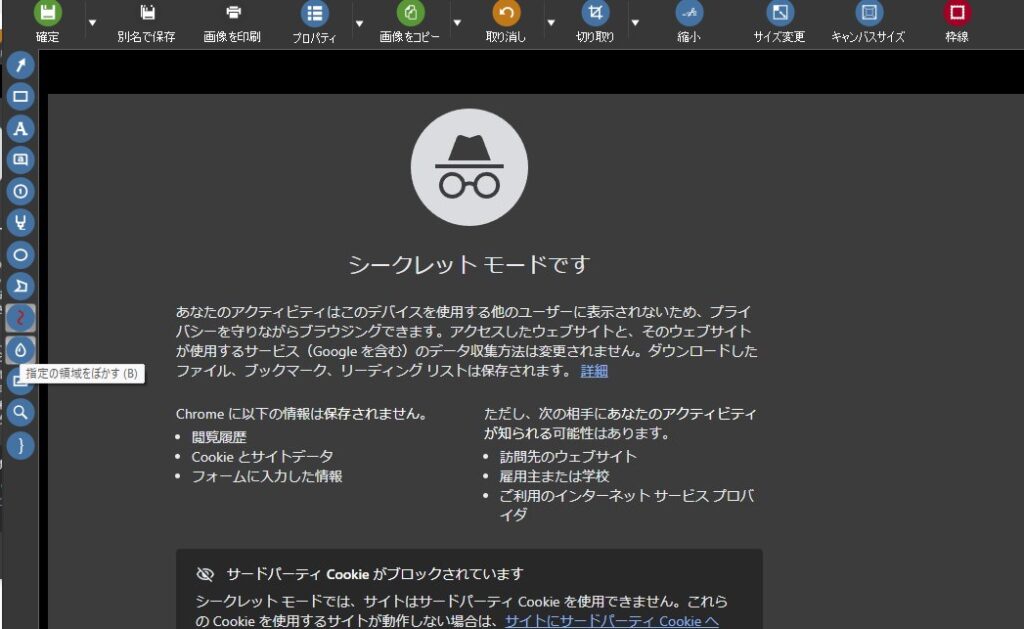Select the red freehand squiggle tool
The width and height of the screenshot is (1024, 629).
[x=20, y=318]
